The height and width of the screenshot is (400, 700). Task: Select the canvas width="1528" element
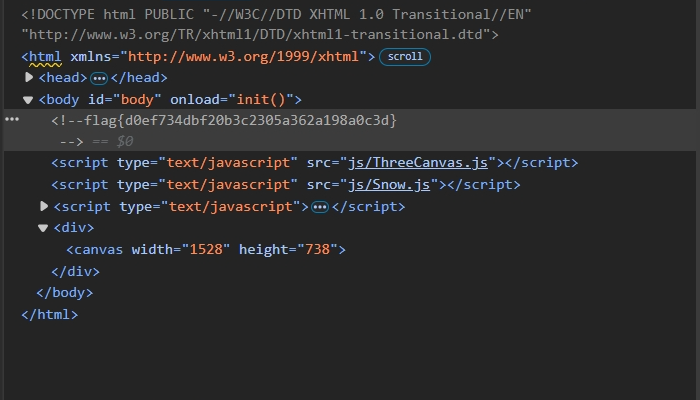click(206, 249)
